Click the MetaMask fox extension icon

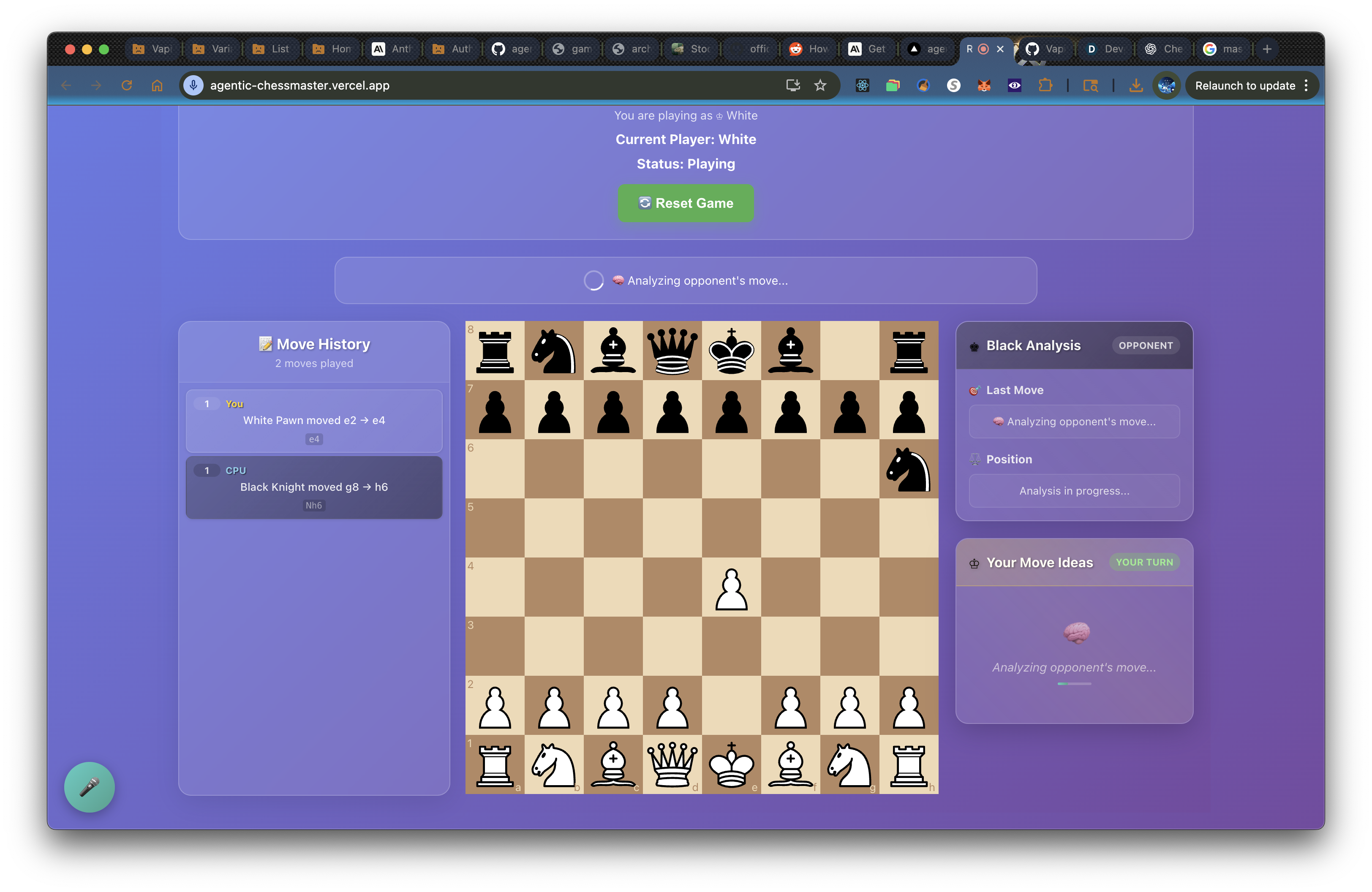tap(983, 85)
